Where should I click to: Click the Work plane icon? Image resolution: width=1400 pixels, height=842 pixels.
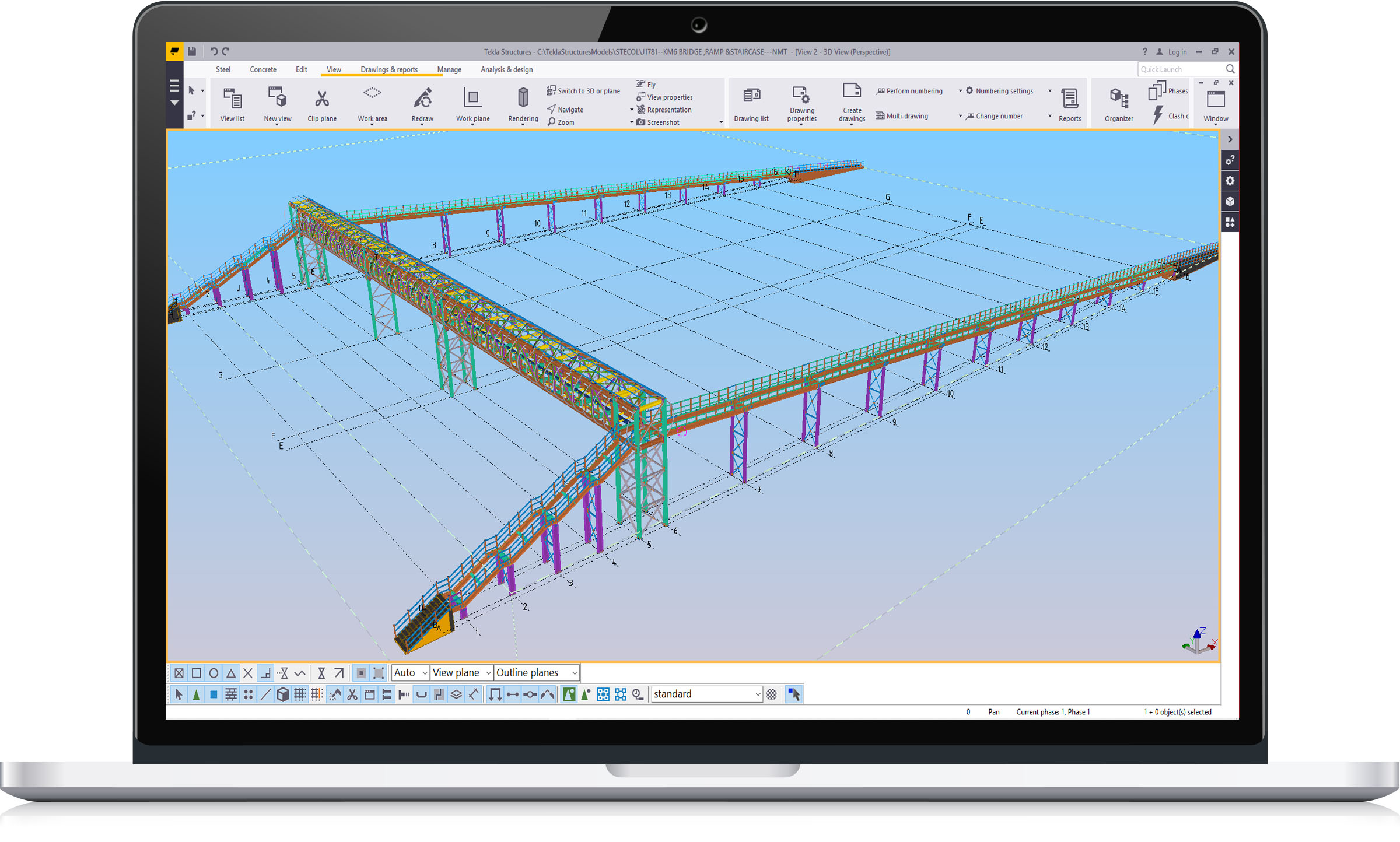473,99
